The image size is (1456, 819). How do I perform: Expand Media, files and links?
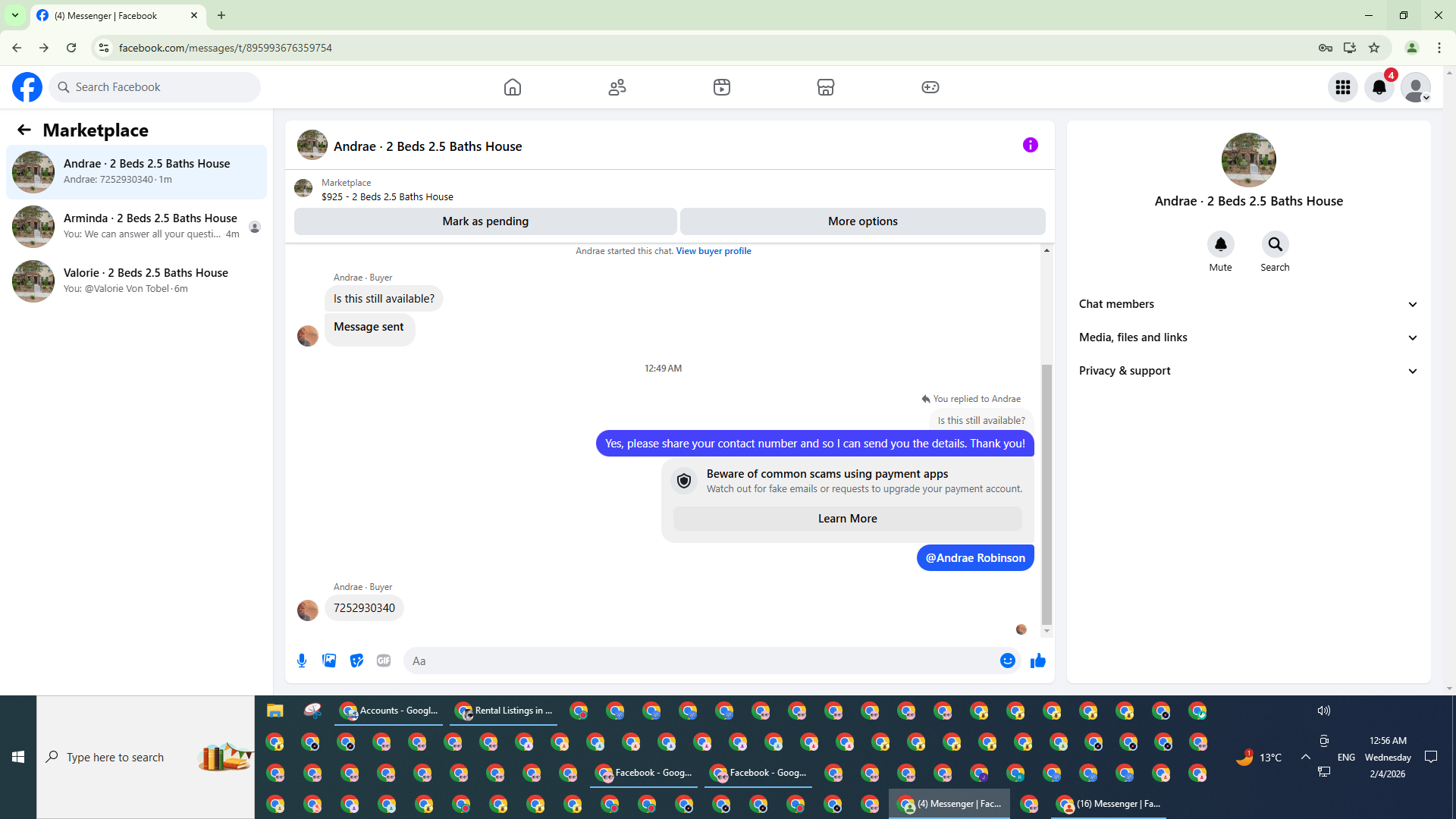pos(1248,337)
